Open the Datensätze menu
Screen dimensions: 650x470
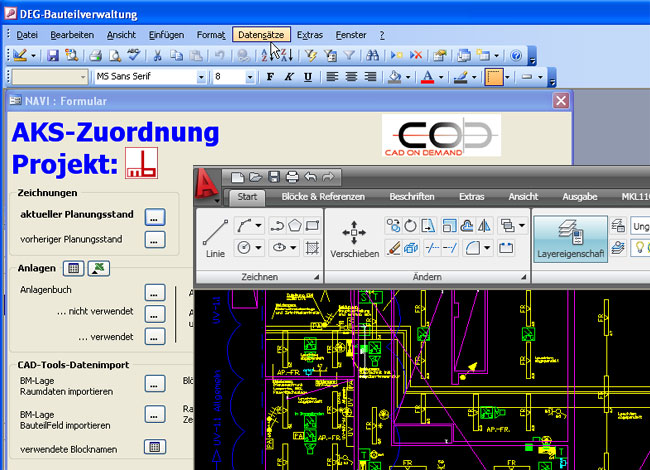point(261,34)
